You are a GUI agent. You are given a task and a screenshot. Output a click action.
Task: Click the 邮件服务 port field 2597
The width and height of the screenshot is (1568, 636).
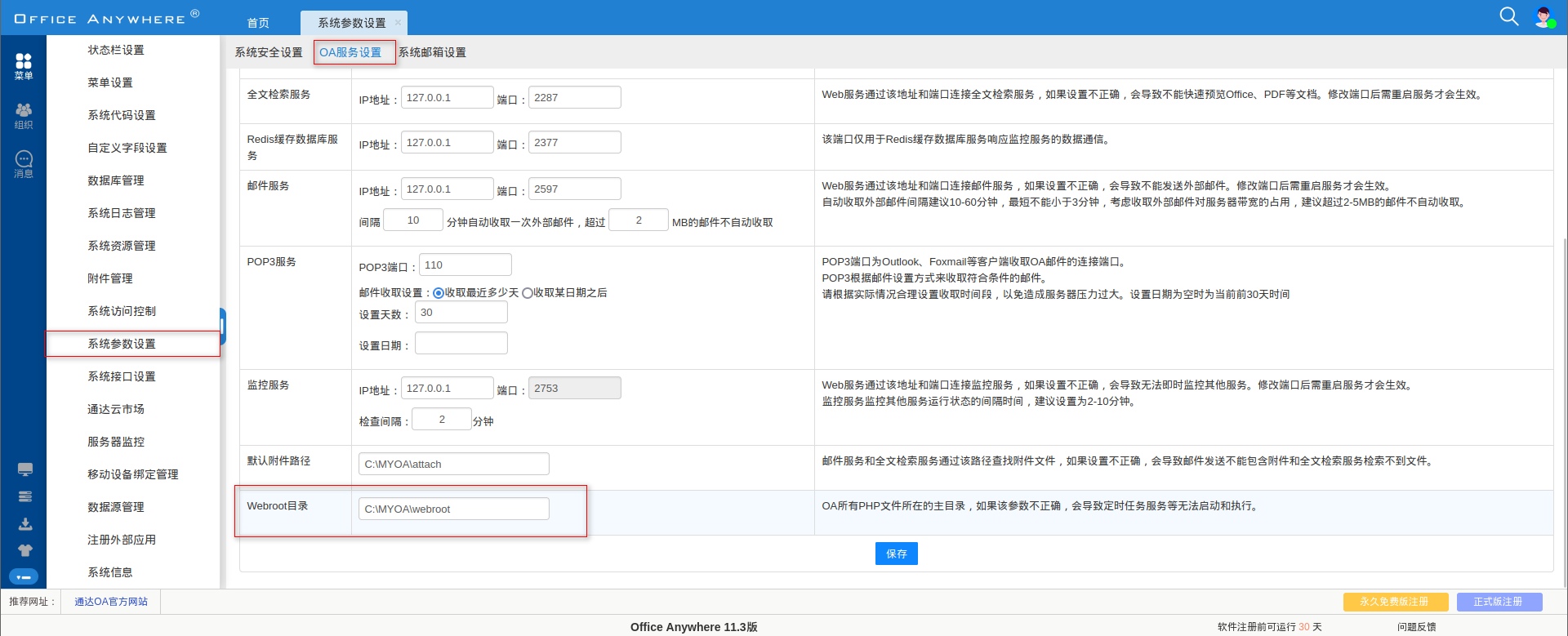(574, 189)
